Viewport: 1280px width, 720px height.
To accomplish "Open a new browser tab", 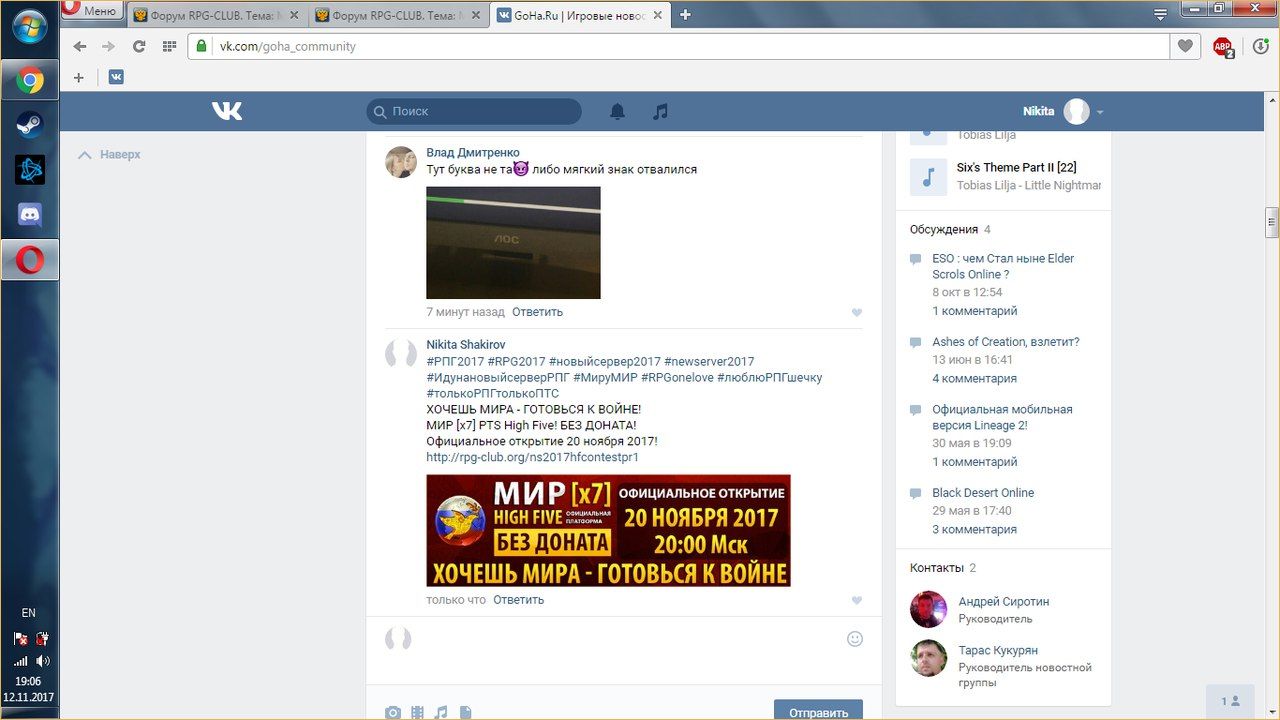I will pos(685,15).
